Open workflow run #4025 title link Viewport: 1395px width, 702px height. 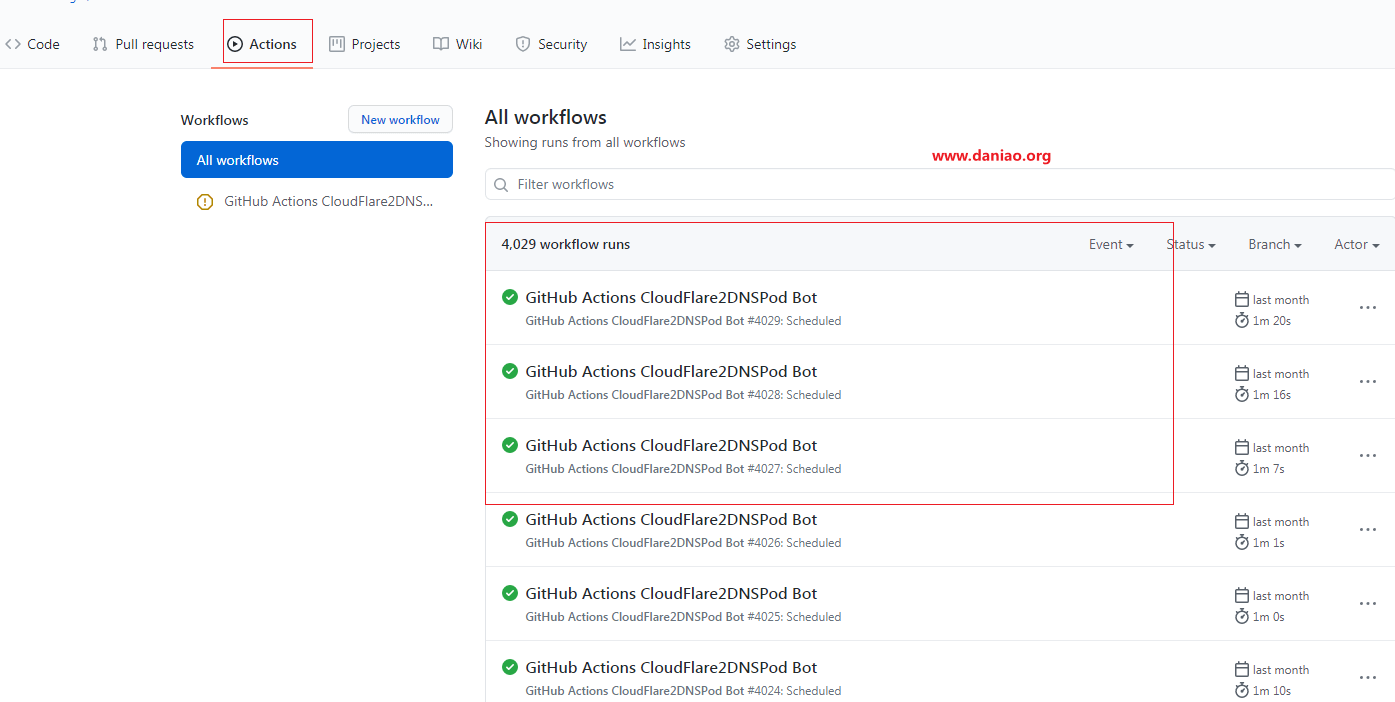click(x=671, y=593)
